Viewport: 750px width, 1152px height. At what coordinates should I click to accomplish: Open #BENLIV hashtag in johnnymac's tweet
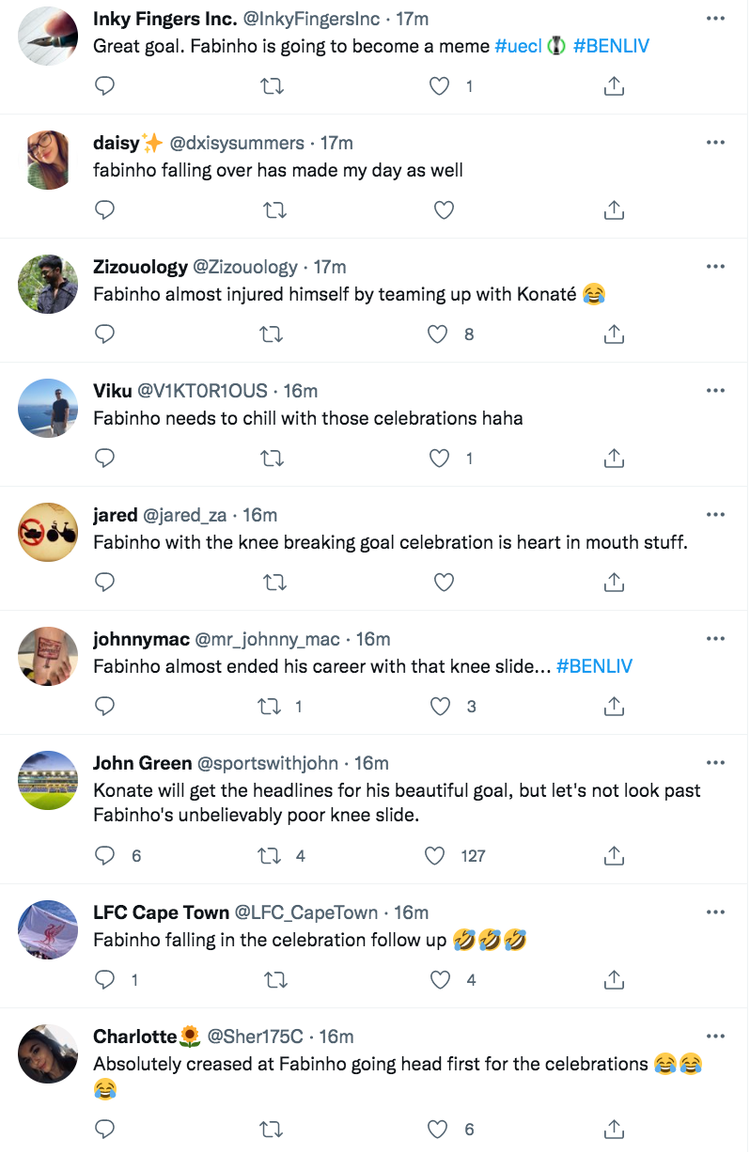point(594,666)
